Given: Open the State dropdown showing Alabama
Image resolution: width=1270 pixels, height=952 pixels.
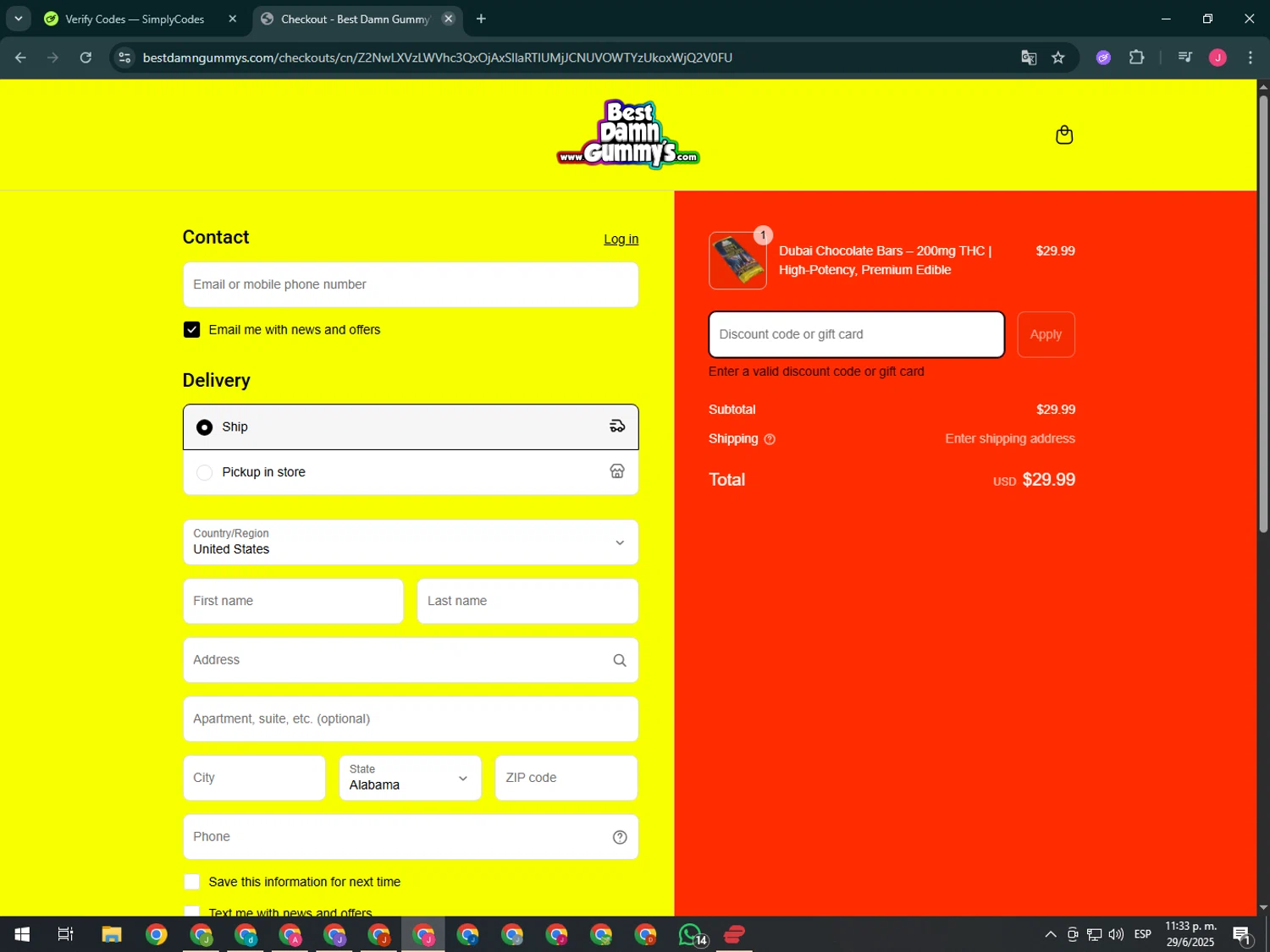Looking at the screenshot, I should tap(410, 778).
